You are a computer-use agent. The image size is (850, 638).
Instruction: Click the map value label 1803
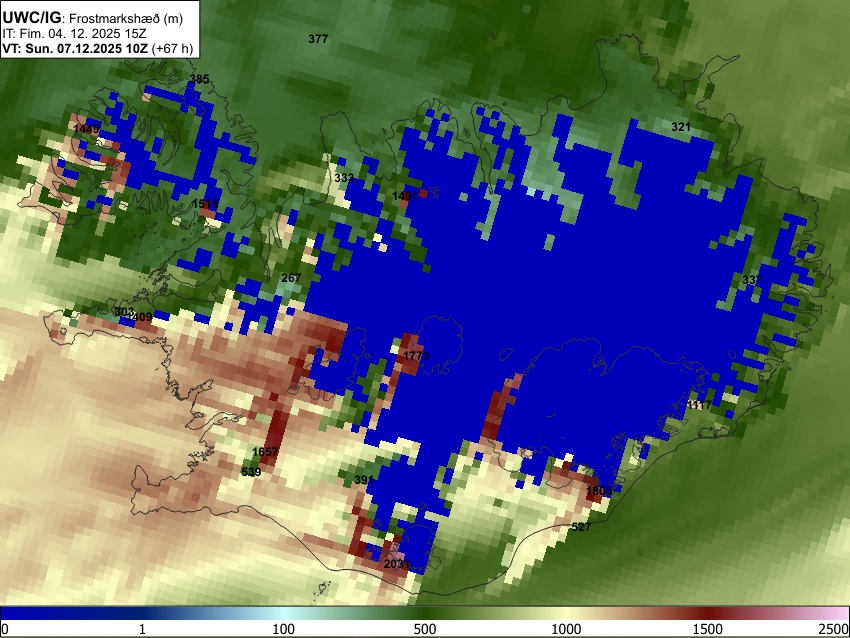[x=599, y=491]
